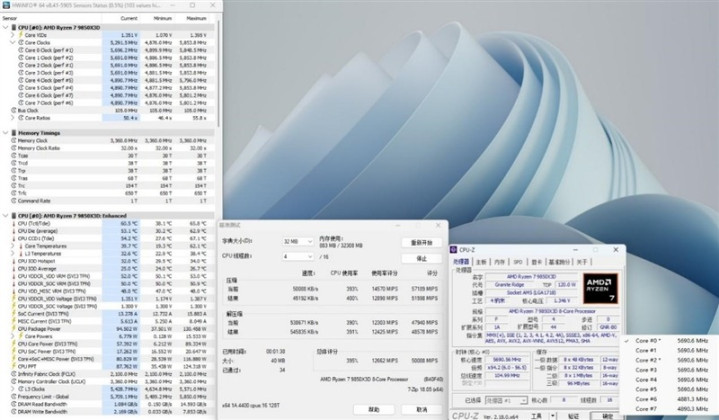Collapse the CPU [#0] Enhanced sensor group
Screen dimensions: 719x420
pyautogui.click(x=6, y=216)
